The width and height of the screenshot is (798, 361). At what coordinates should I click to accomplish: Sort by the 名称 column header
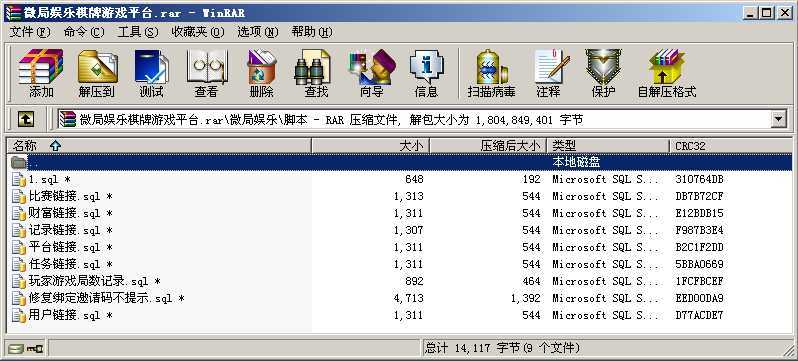[x=158, y=146]
